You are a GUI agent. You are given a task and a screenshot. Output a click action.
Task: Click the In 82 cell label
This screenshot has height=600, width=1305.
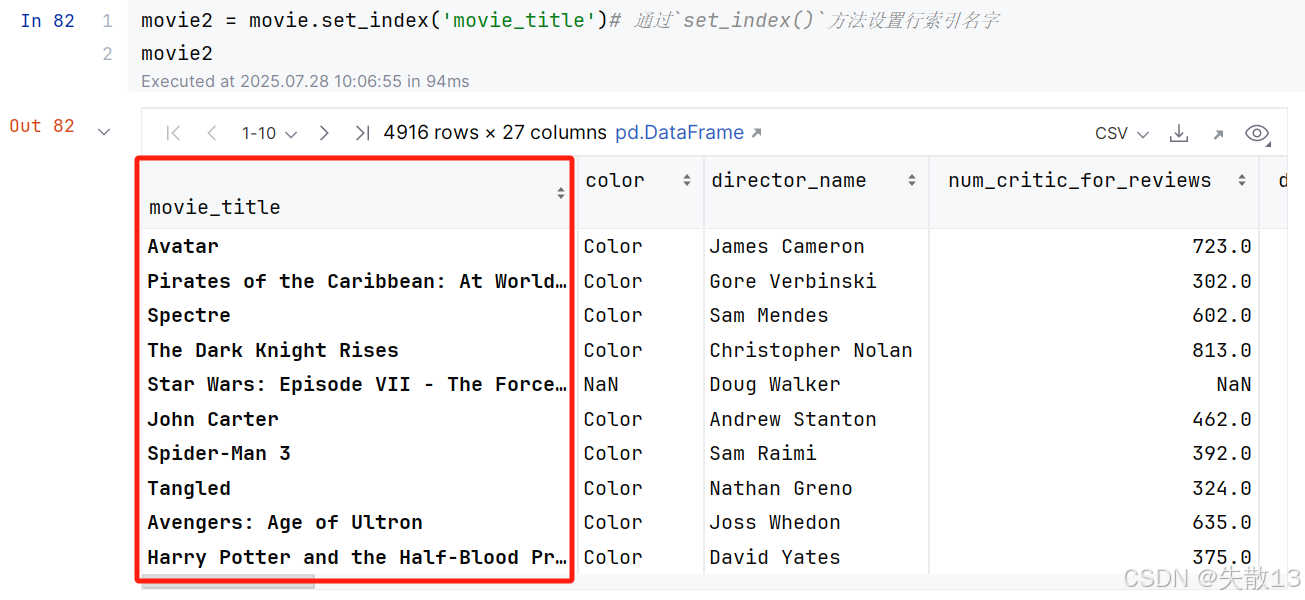point(47,21)
